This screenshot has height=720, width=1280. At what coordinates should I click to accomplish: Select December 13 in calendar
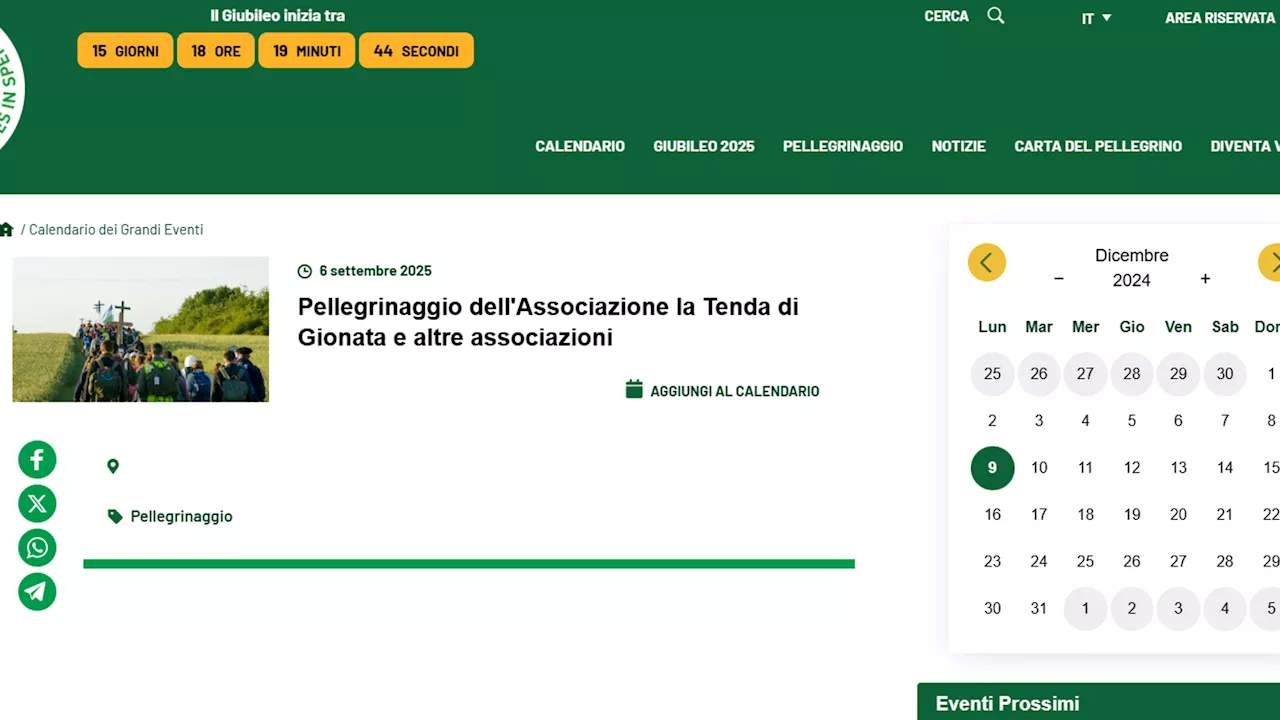pos(1178,468)
